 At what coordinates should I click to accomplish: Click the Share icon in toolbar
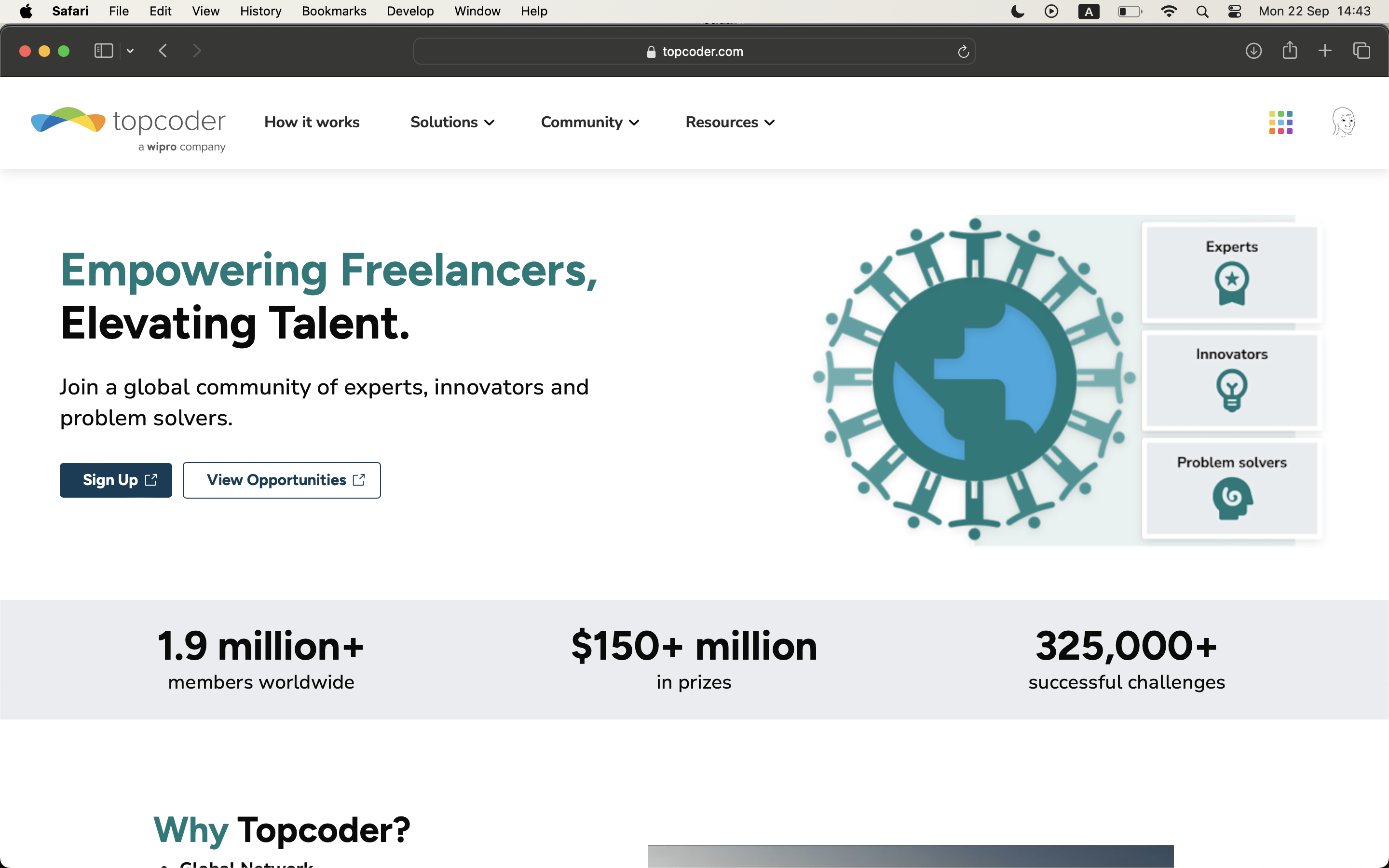pos(1290,51)
